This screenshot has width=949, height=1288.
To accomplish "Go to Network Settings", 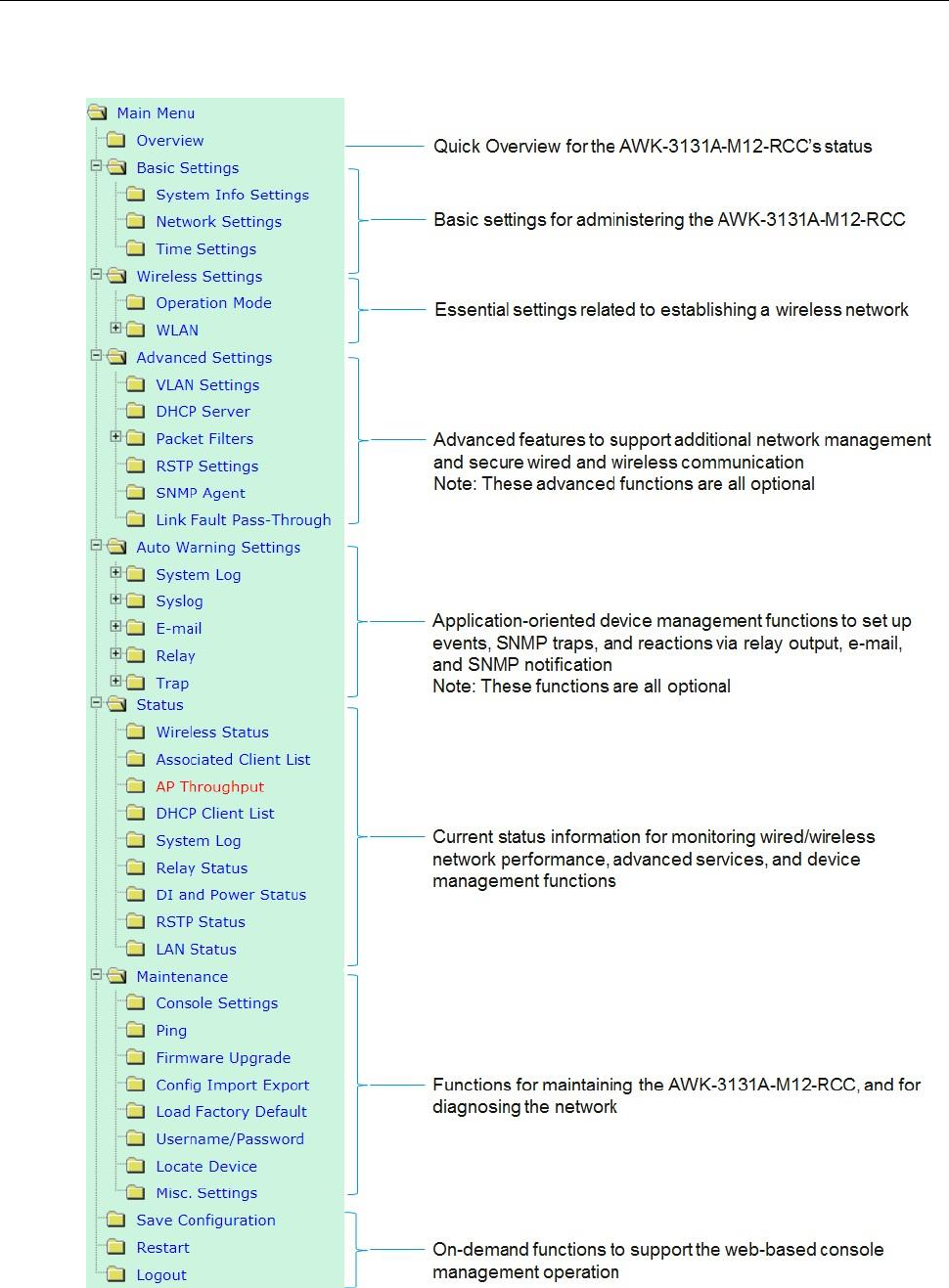I will [219, 222].
